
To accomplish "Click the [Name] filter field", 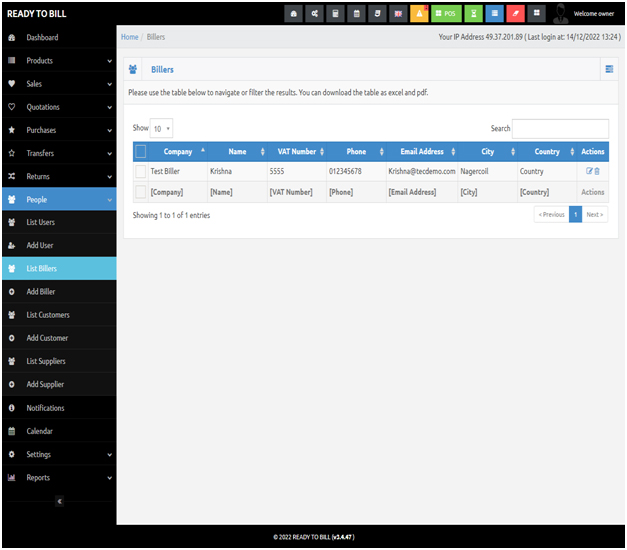I will point(238,192).
